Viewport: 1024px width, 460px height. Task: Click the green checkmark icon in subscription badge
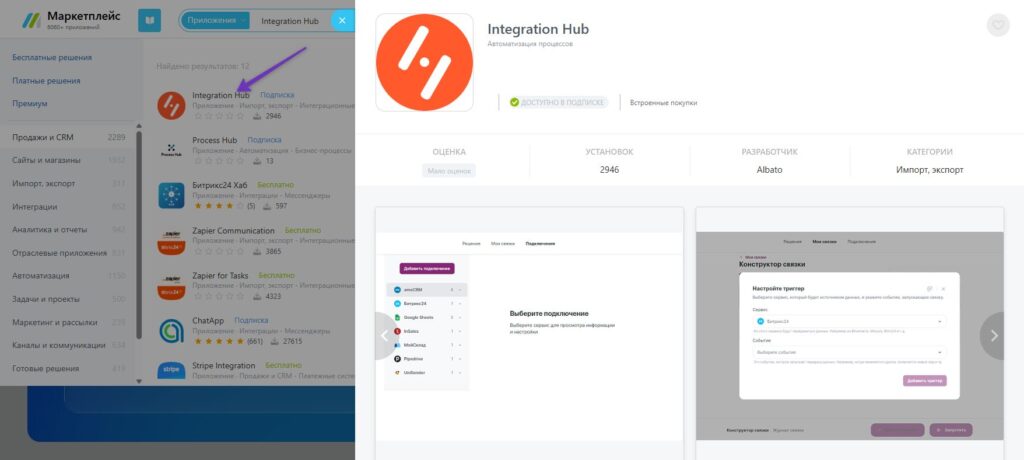pos(515,103)
